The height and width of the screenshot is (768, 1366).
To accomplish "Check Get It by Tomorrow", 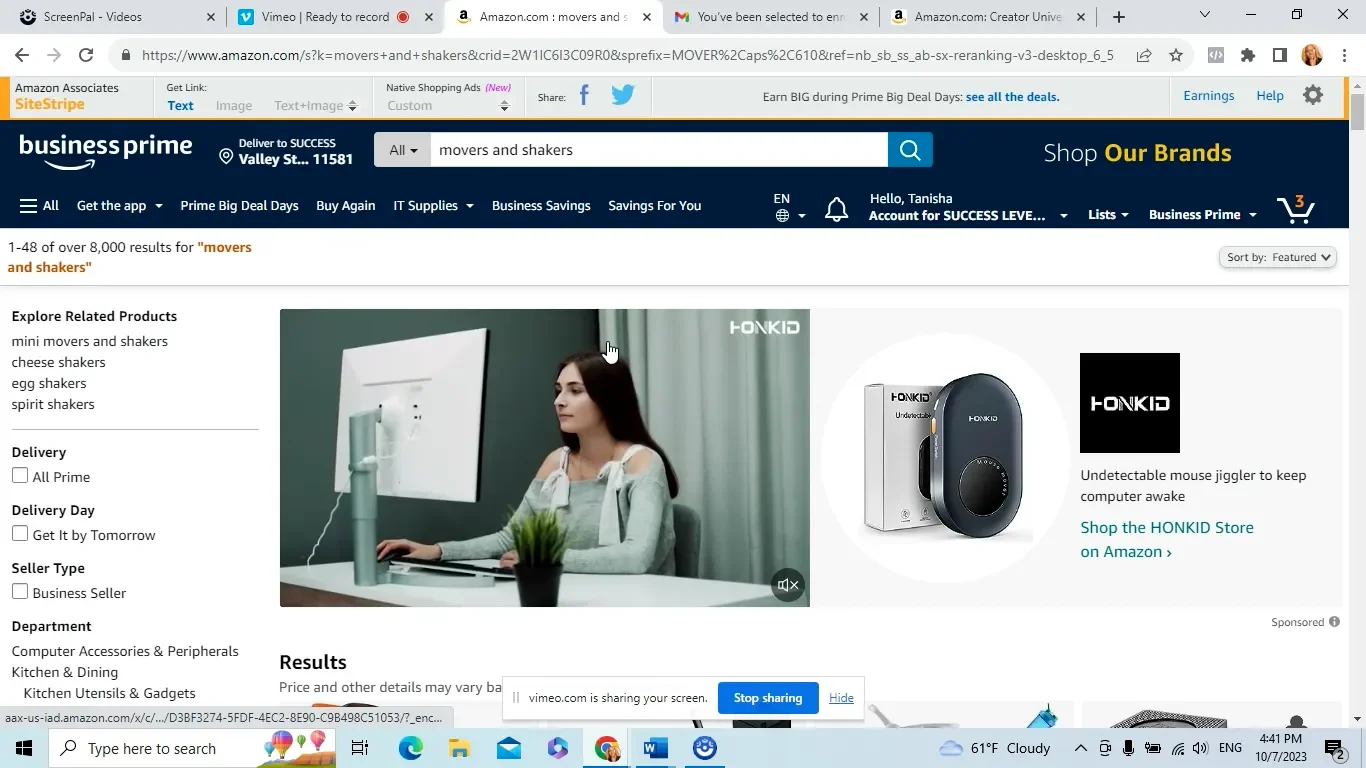I will point(20,534).
